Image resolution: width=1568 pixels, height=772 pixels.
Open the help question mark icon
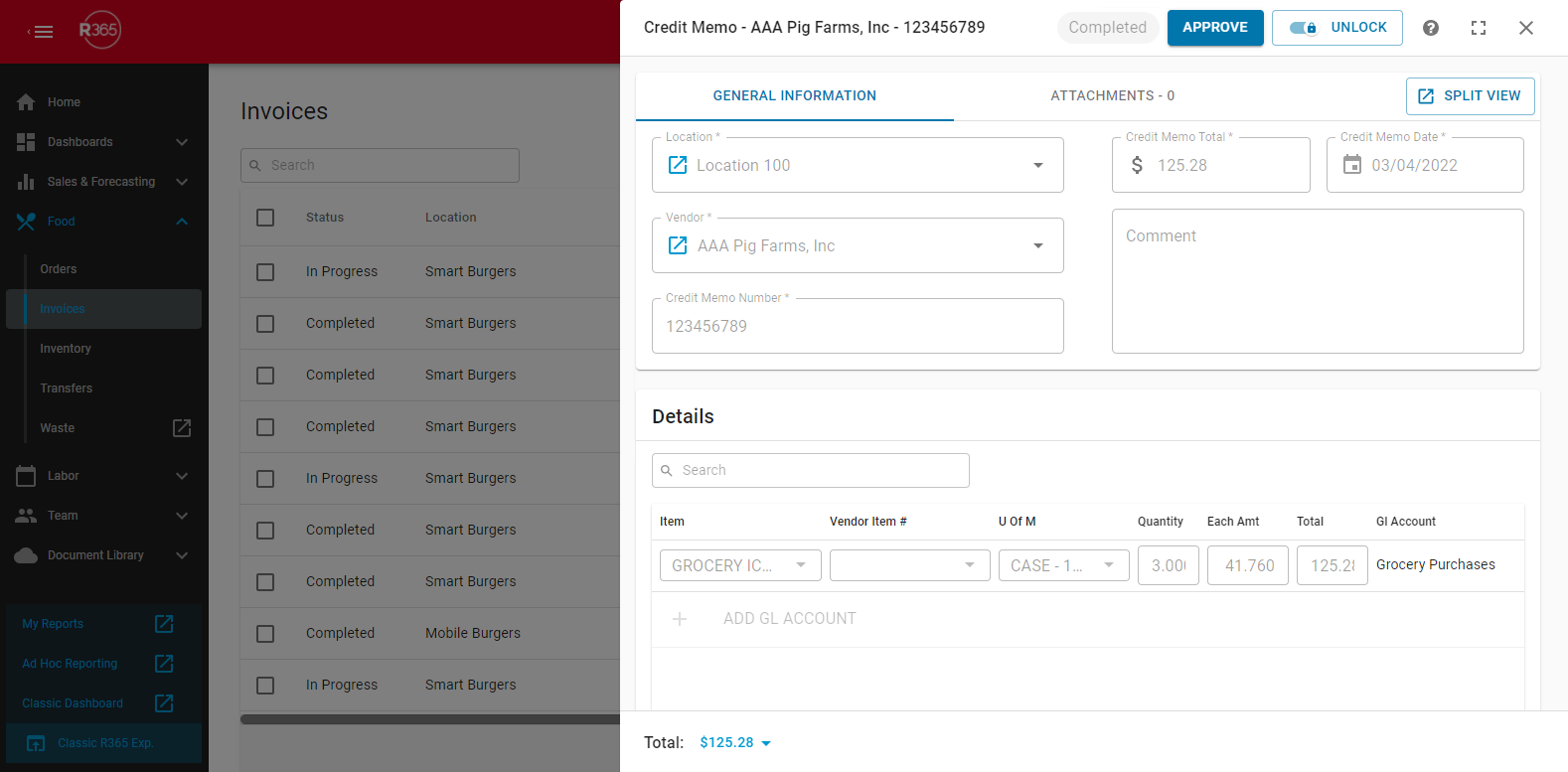1431,28
